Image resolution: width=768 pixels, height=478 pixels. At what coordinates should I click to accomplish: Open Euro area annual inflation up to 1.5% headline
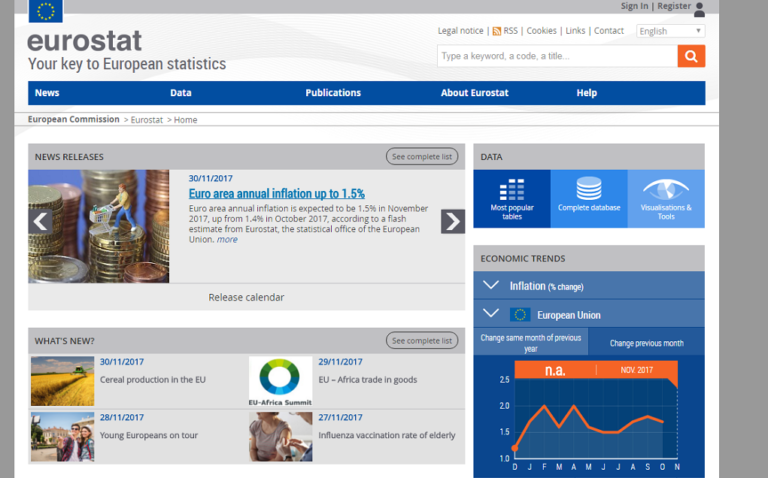point(277,193)
